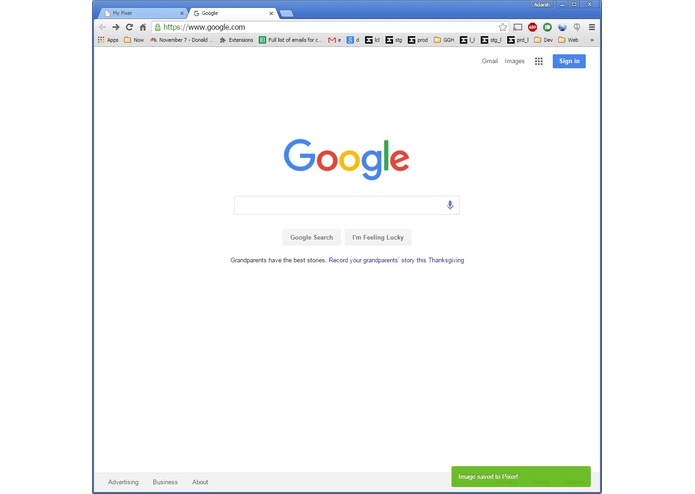Open the Now bookmarks folder
This screenshot has width=695, height=494.
pyautogui.click(x=134, y=40)
